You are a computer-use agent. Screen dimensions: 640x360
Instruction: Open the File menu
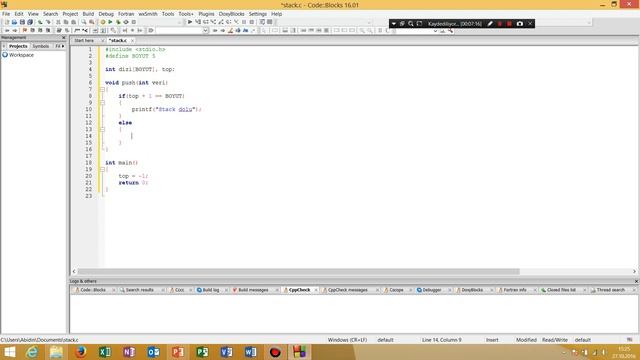pos(6,14)
